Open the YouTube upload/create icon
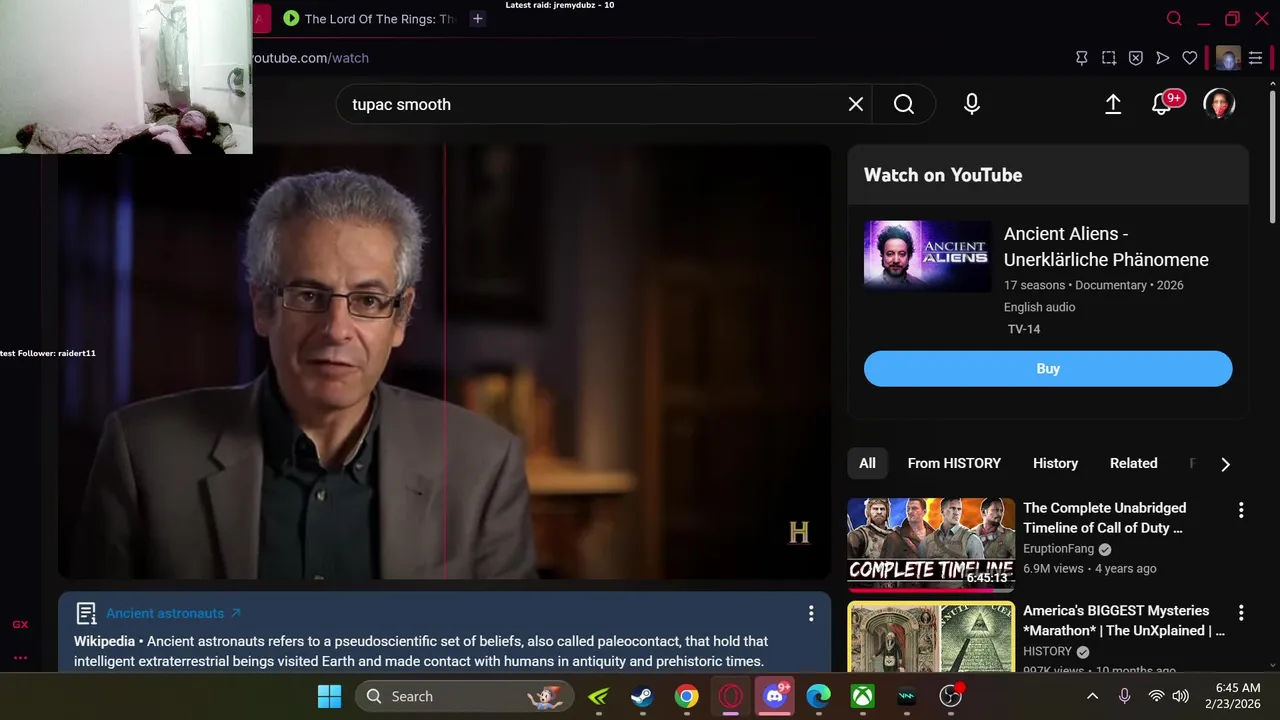Screen dimensions: 1280x720 point(1113,104)
